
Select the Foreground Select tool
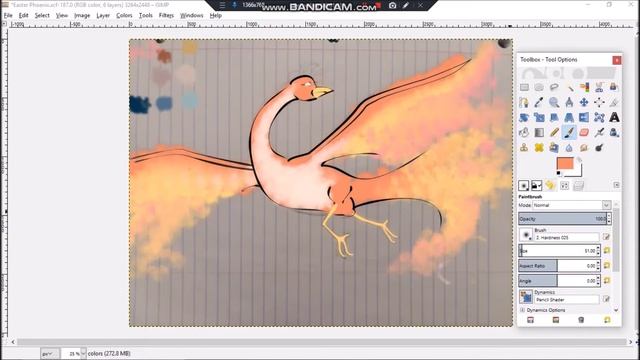614,87
